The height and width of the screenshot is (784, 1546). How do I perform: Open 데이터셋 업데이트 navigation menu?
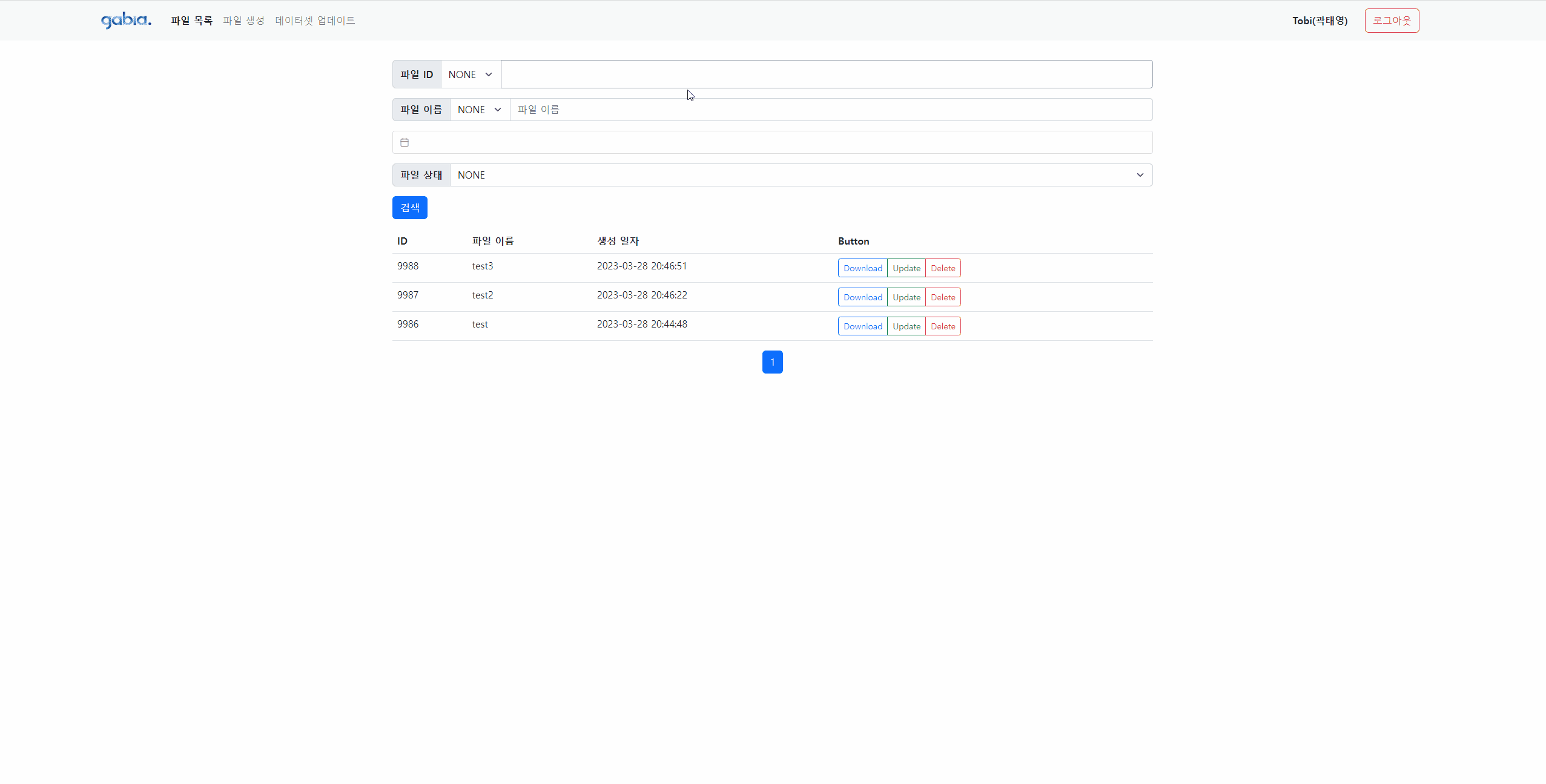click(315, 21)
